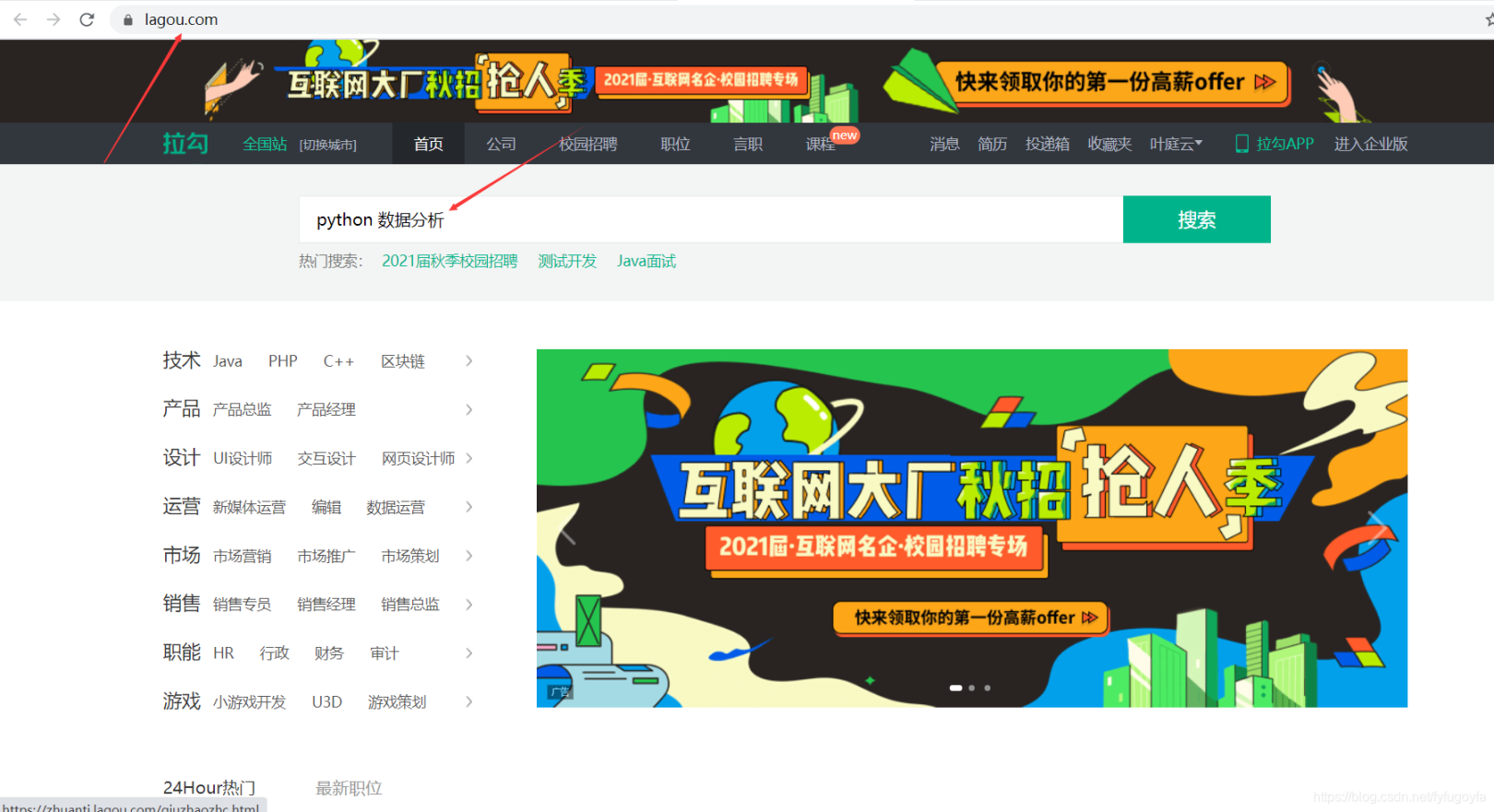Select the lagou.com address bar
This screenshot has width=1494, height=812.
793,19
